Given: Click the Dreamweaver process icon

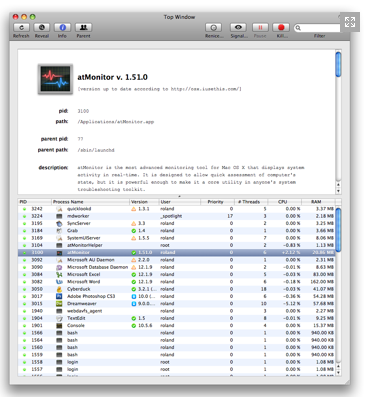Looking at the screenshot, I should pyautogui.click(x=59, y=304).
